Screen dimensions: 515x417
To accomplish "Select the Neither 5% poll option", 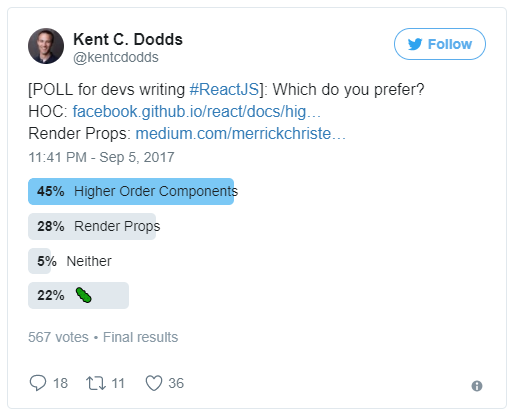I will click(70, 261).
